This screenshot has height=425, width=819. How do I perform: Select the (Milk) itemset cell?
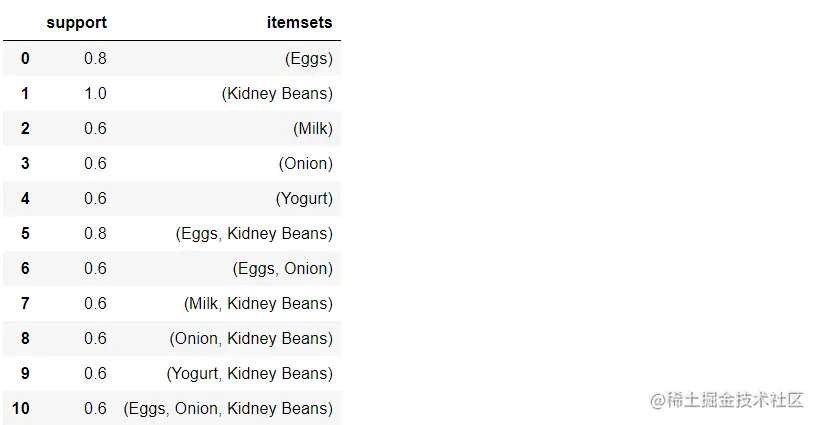pyautogui.click(x=313, y=128)
